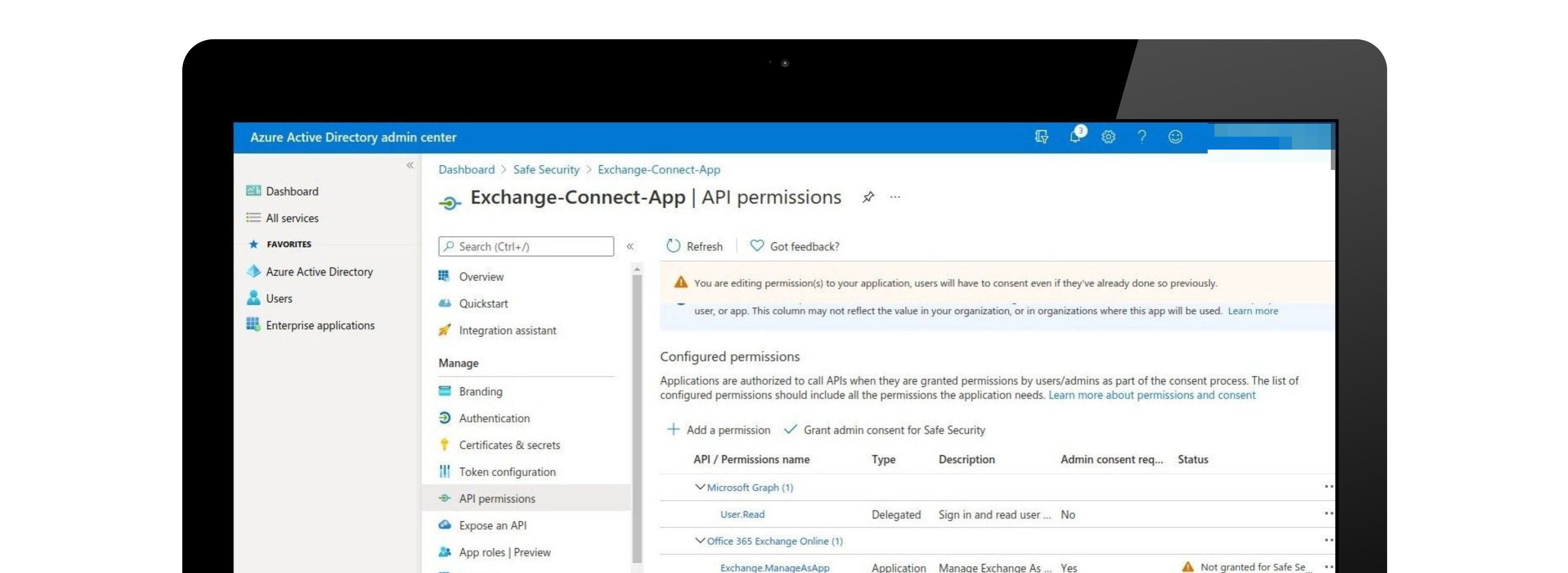1568x573 pixels.
Task: Click the Authentication loop icon
Action: click(x=444, y=418)
